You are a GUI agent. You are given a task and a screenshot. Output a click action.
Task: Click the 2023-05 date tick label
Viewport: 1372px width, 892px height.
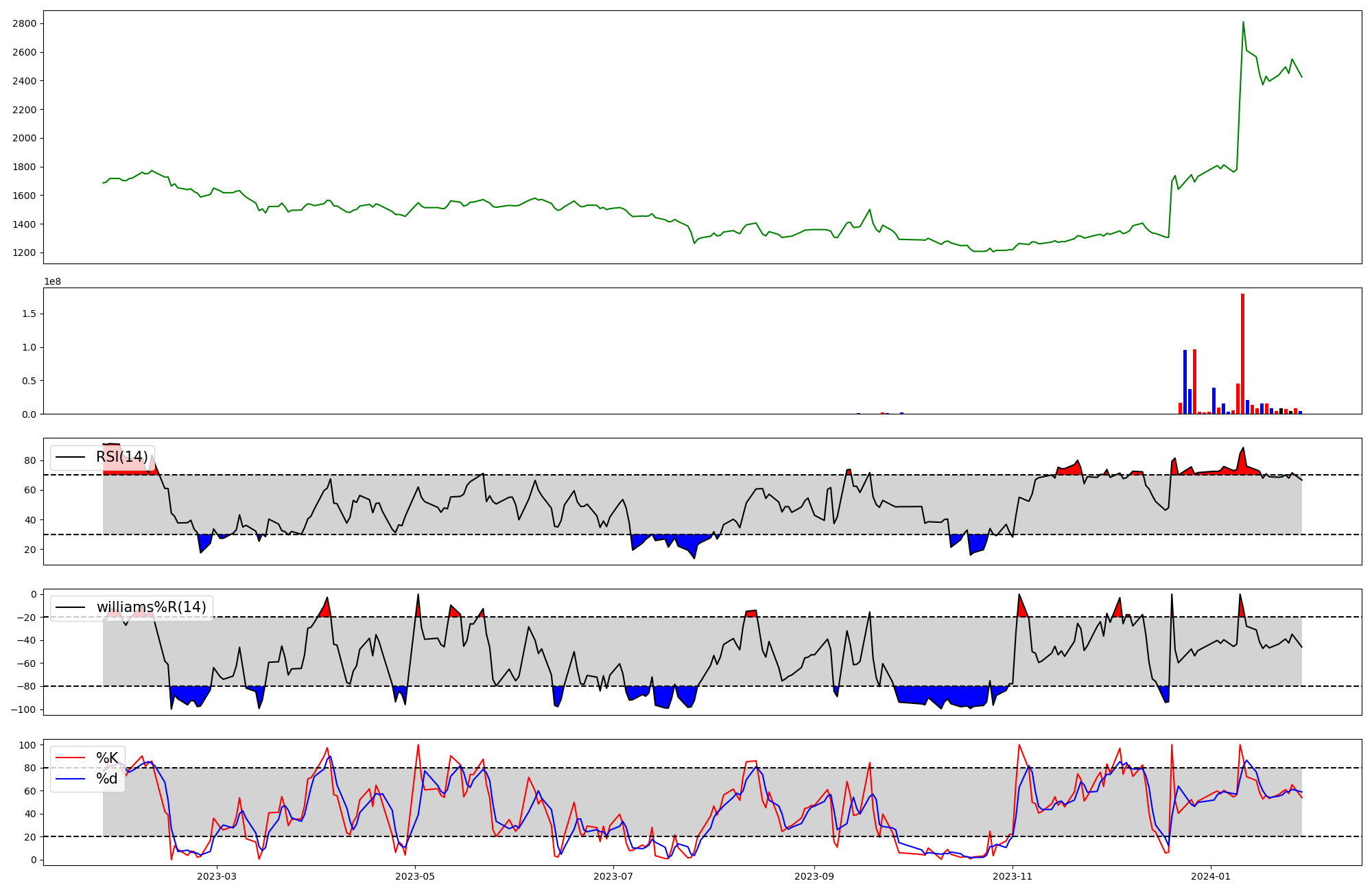(x=415, y=876)
